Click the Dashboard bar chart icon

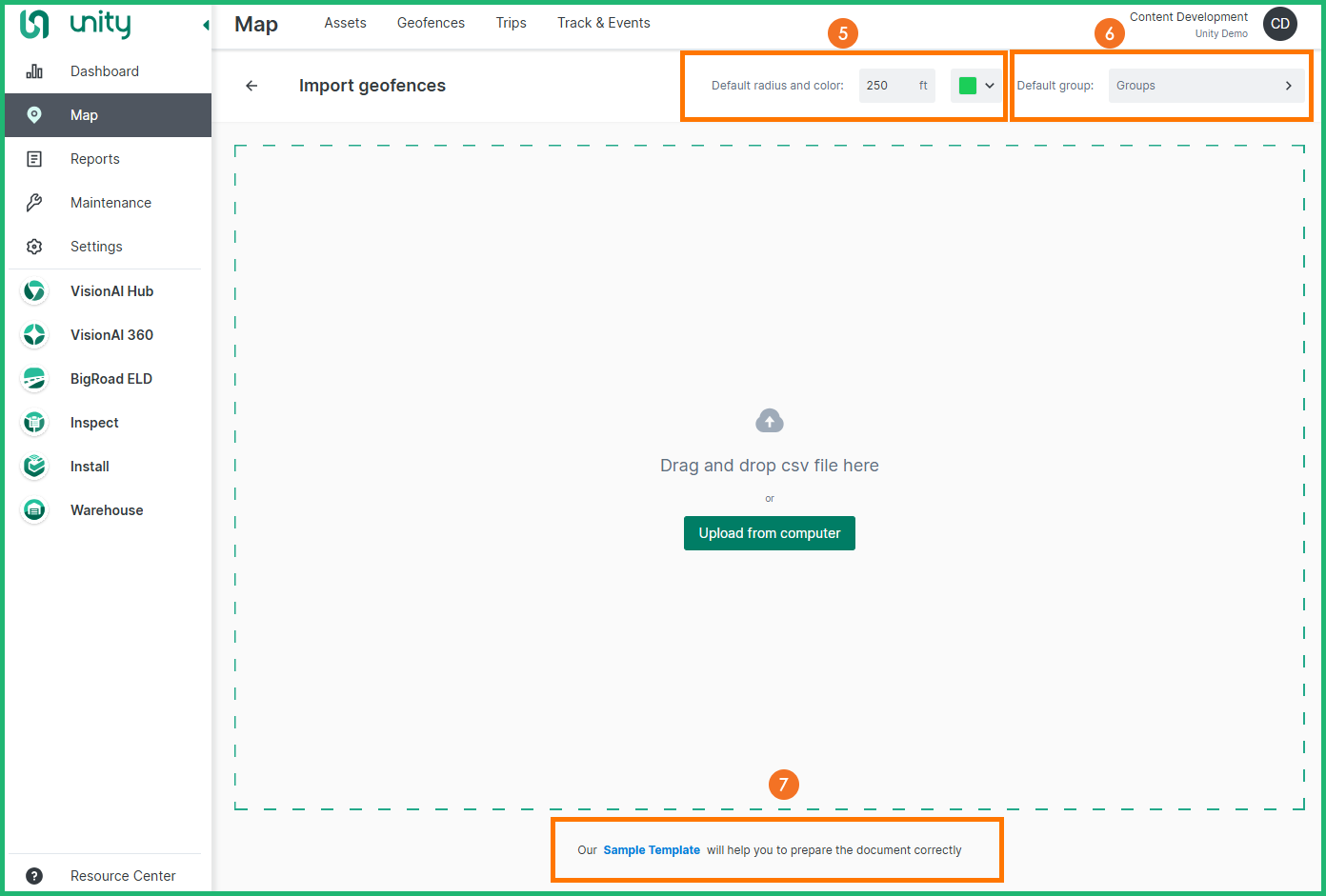tap(34, 71)
